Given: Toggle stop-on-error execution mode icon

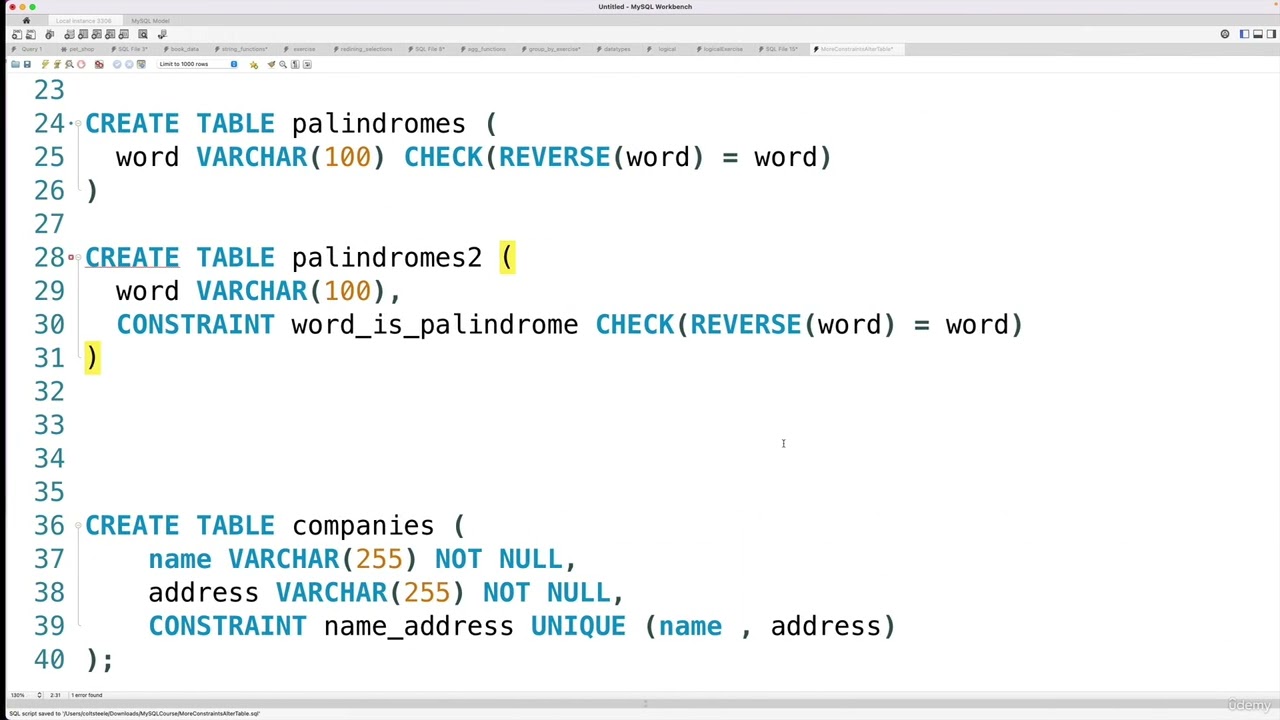Looking at the screenshot, I should 99,64.
